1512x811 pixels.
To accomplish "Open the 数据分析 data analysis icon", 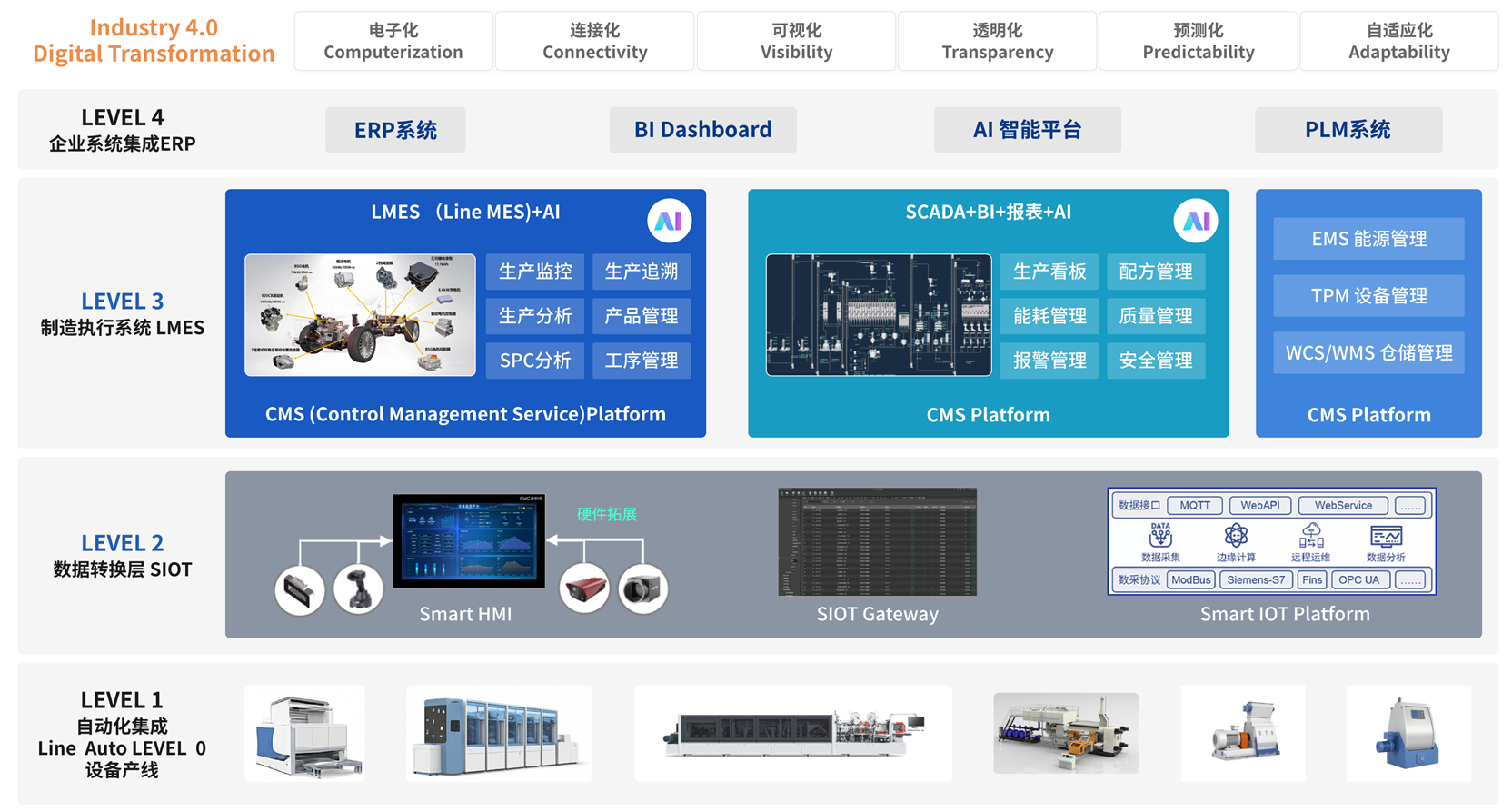I will coord(1386,536).
